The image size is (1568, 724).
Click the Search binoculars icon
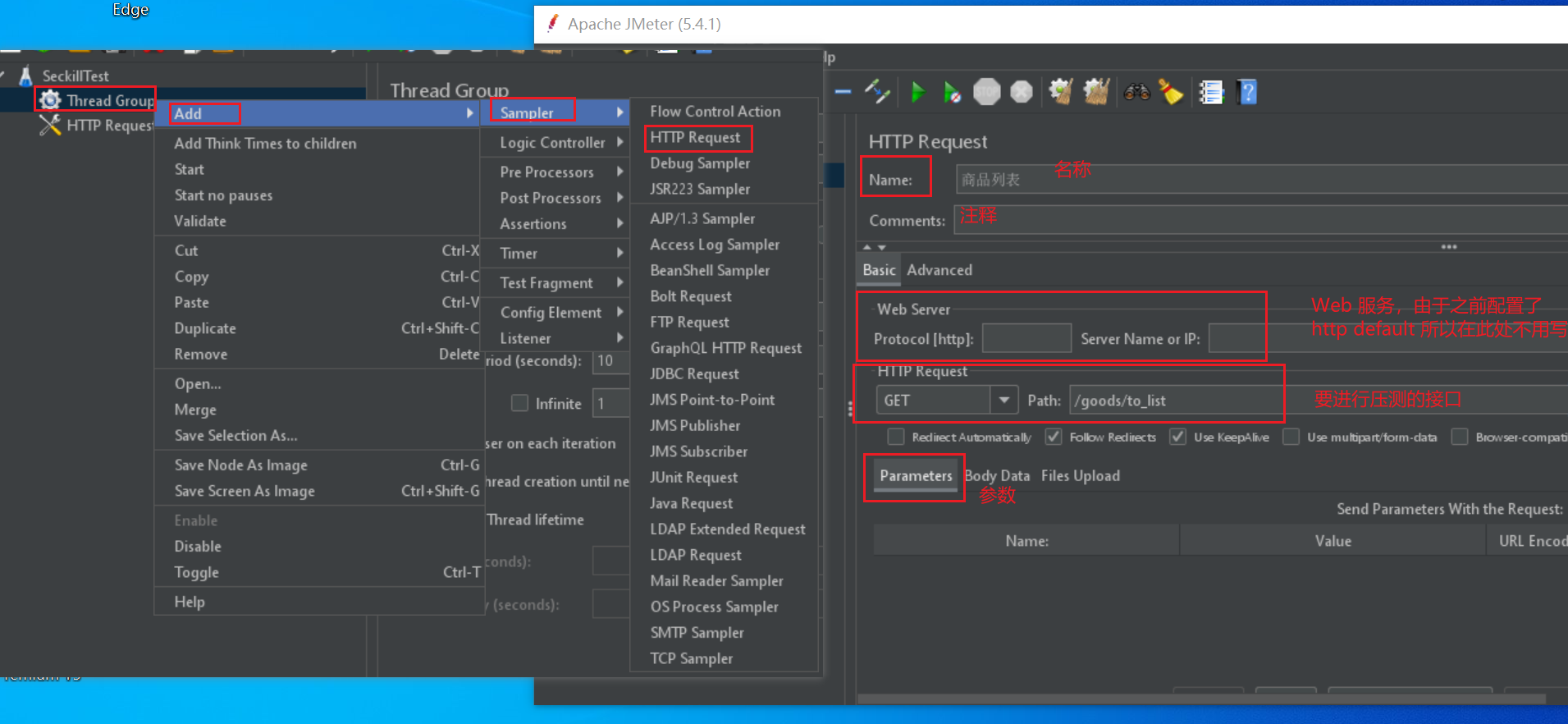click(1137, 92)
